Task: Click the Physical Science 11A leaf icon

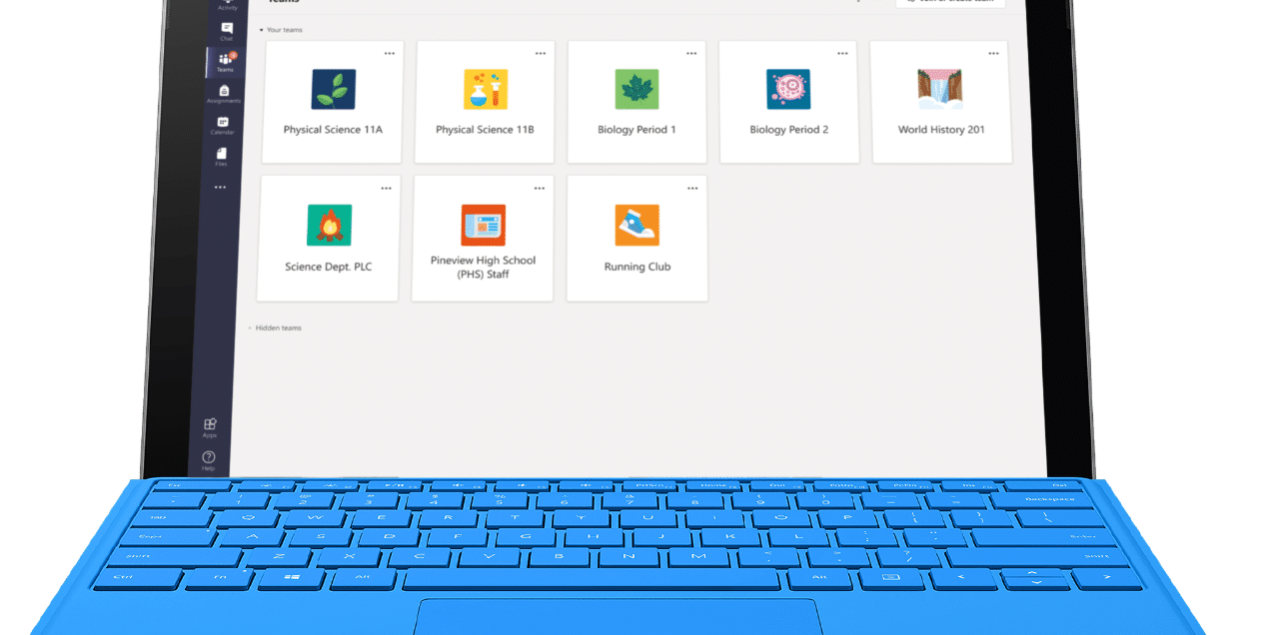Action: (x=333, y=89)
